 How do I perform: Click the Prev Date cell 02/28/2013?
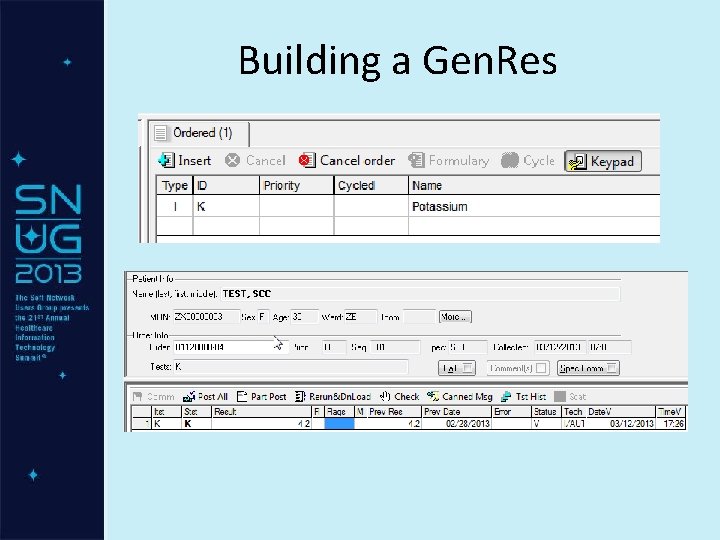coord(456,423)
